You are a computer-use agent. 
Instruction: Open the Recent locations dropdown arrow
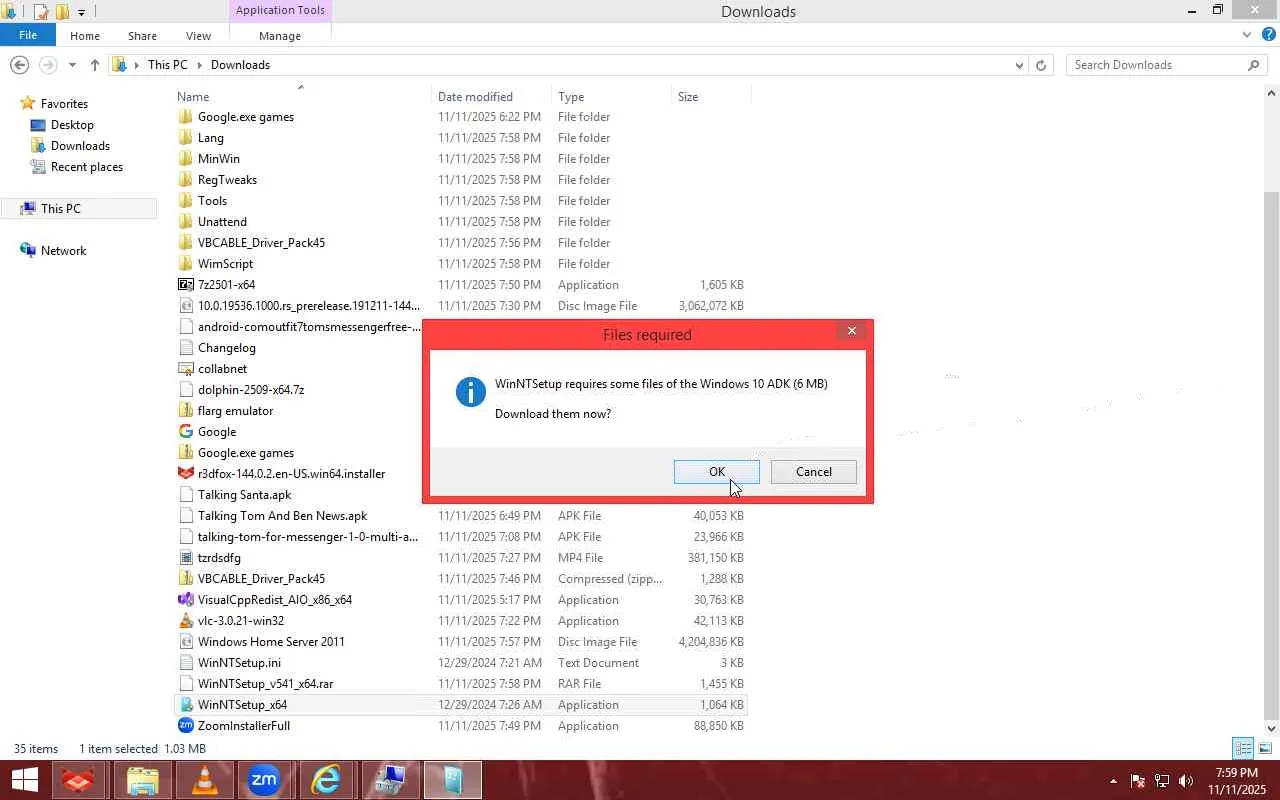72,65
